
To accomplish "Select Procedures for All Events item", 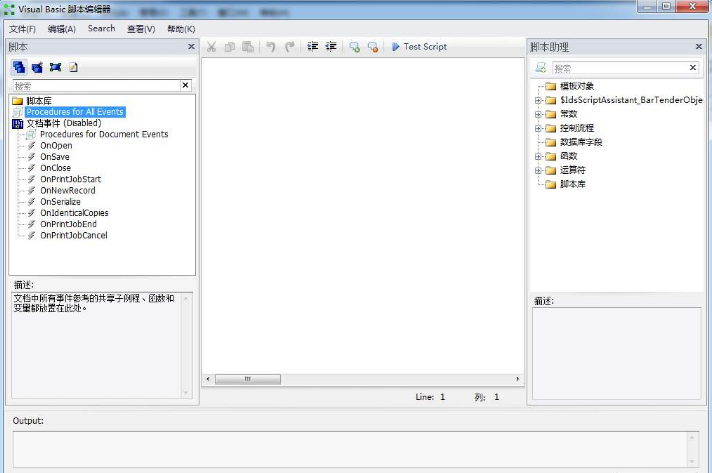I will (x=75, y=112).
